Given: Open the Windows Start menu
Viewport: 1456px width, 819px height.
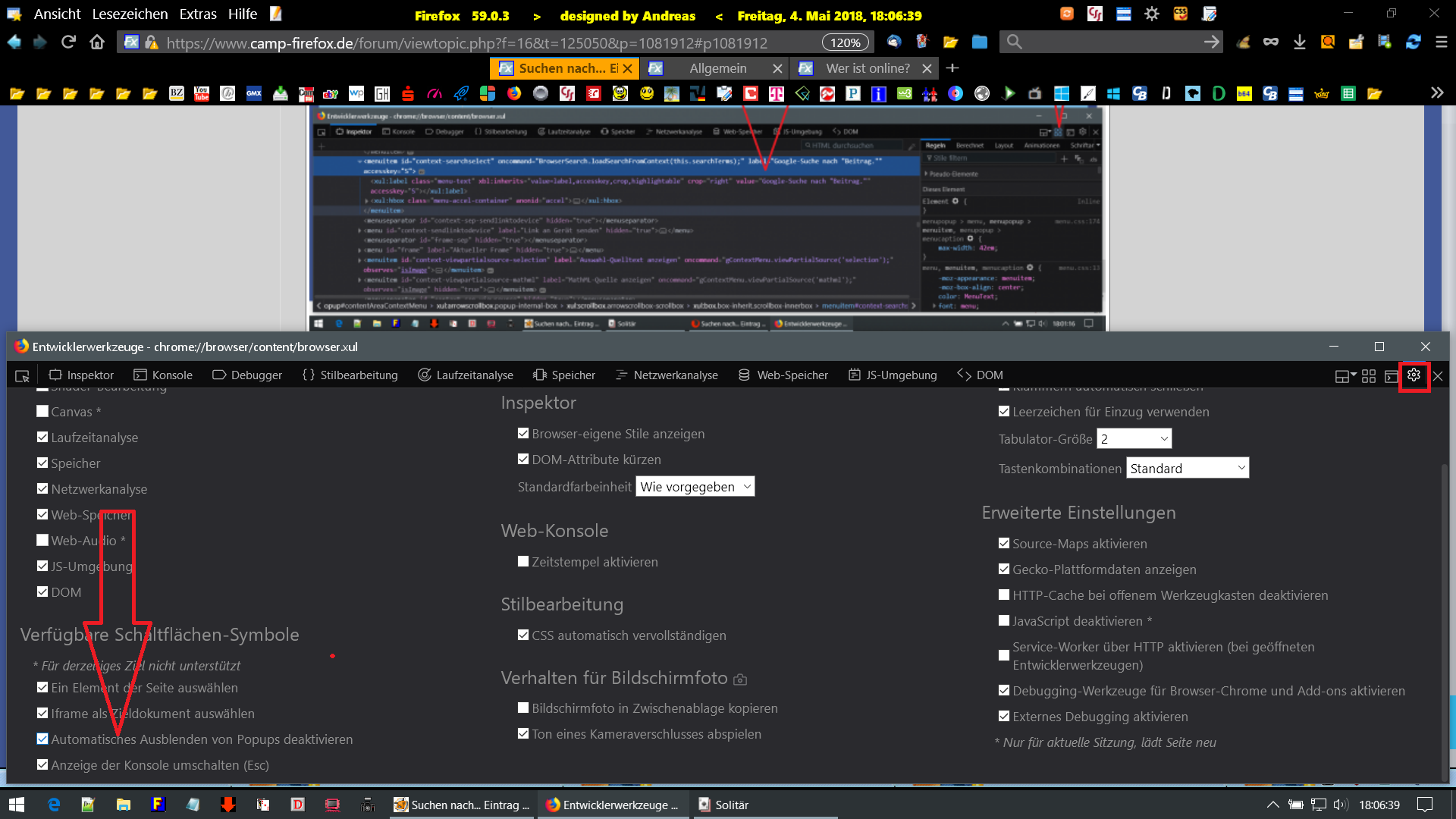Looking at the screenshot, I should pyautogui.click(x=17, y=805).
